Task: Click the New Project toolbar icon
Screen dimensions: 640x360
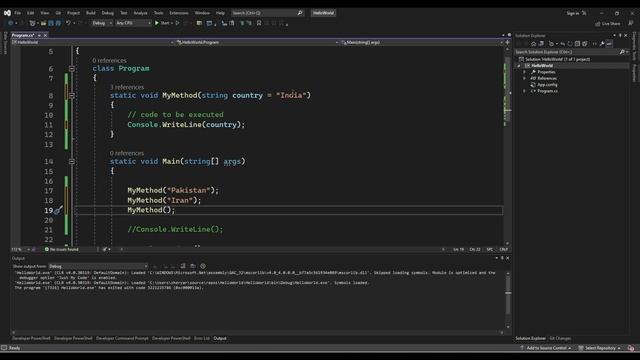Action: pos(32,23)
